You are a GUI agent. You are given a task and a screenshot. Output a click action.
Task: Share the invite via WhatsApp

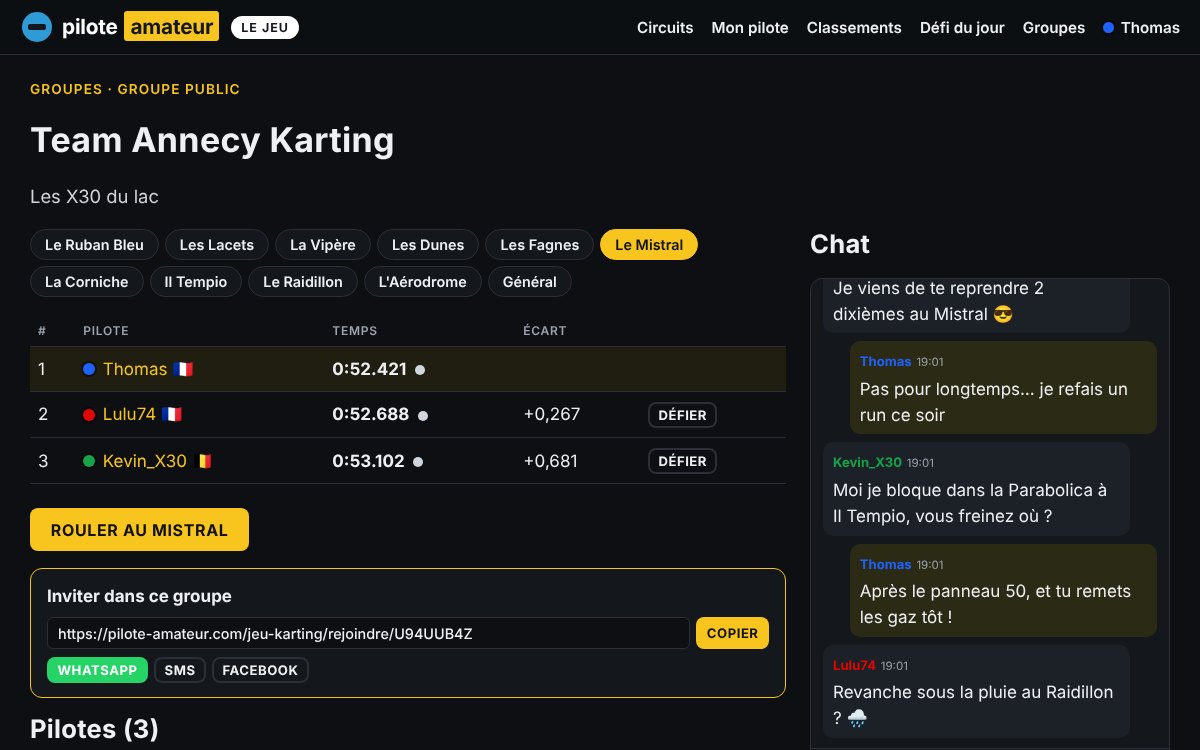click(97, 670)
